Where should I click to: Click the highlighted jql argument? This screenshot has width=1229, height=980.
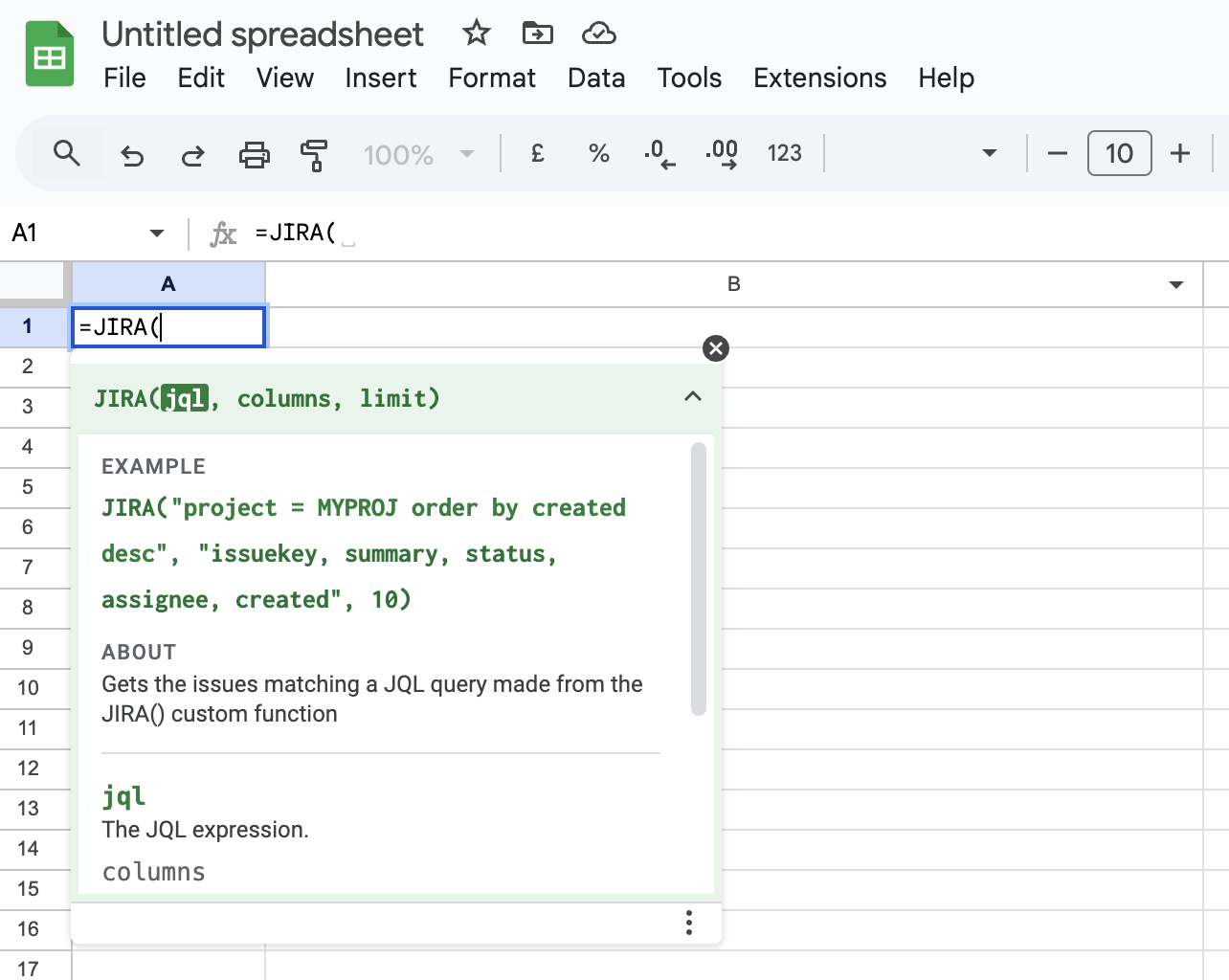[185, 398]
